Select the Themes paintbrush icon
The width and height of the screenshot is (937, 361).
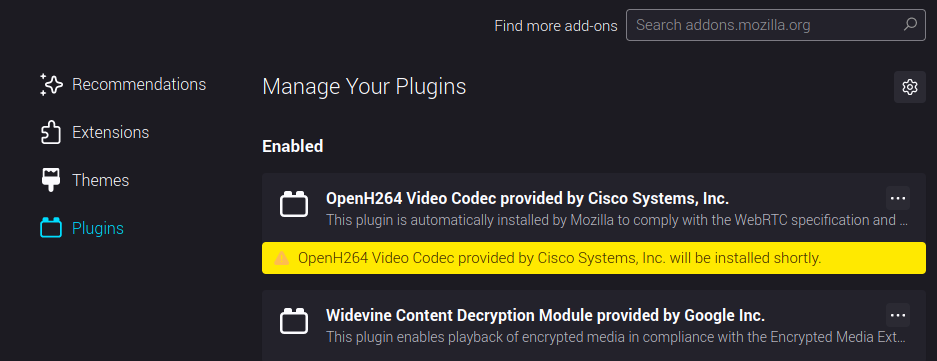point(51,180)
